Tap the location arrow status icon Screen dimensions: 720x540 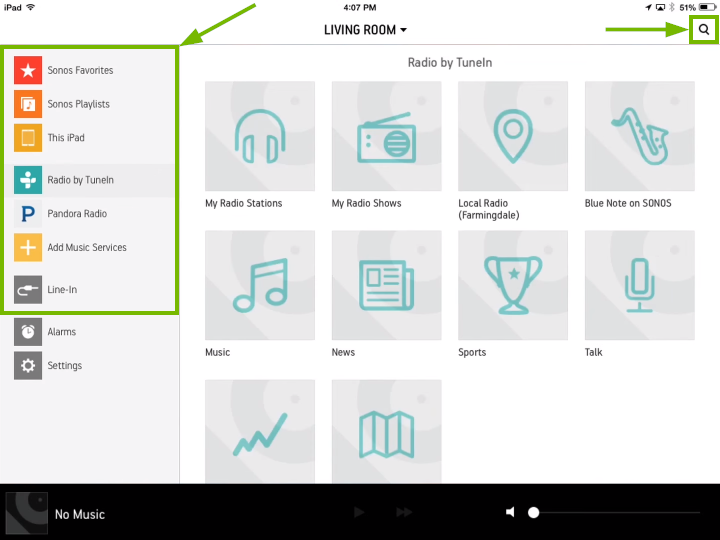[648, 7]
